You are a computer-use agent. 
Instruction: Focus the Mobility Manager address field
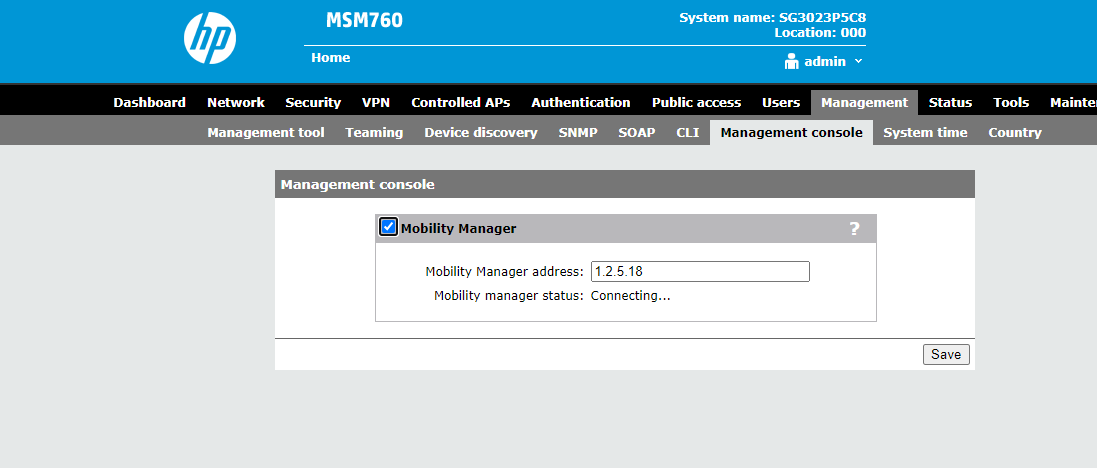[x=700, y=271]
